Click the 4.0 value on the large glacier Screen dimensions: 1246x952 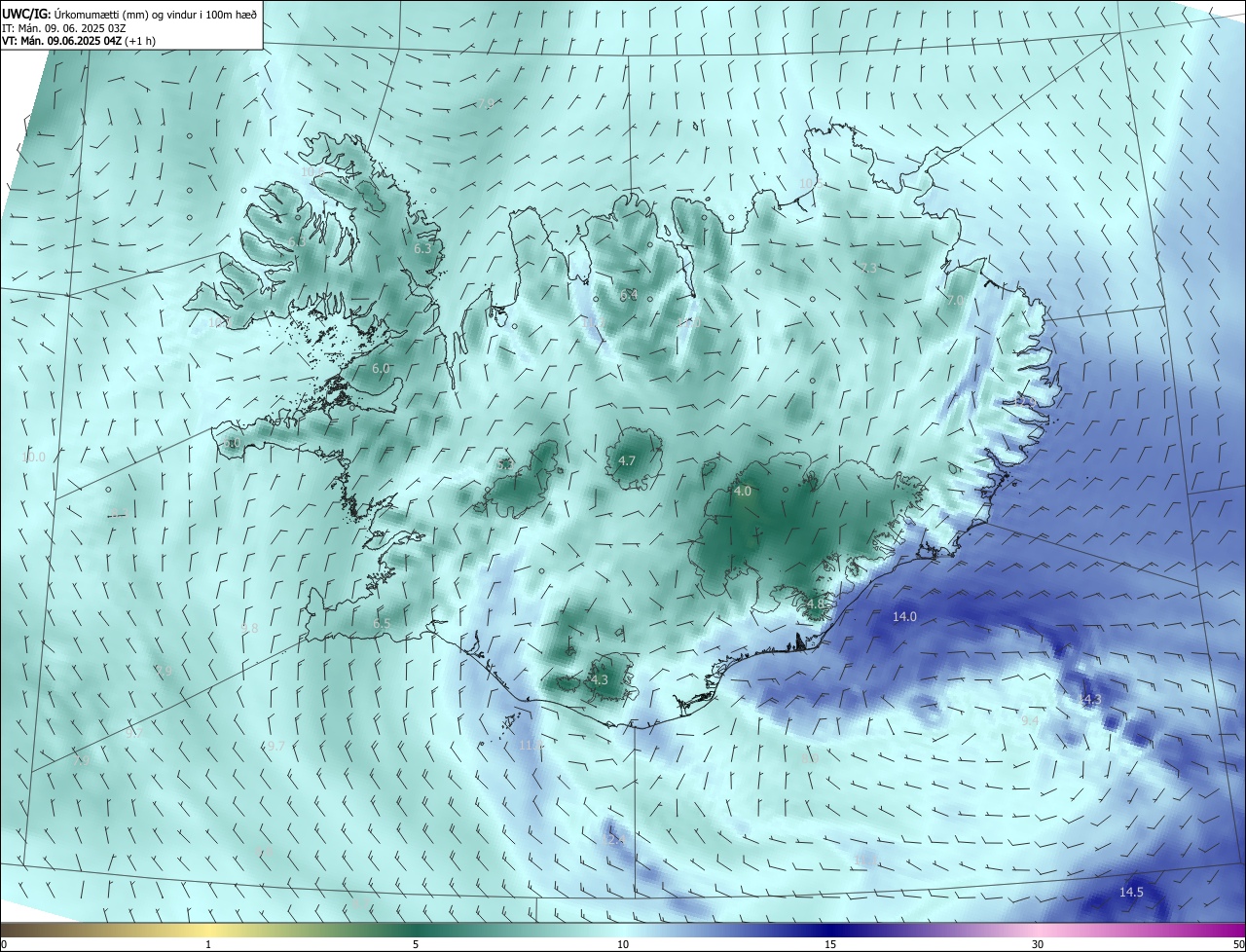coord(743,492)
